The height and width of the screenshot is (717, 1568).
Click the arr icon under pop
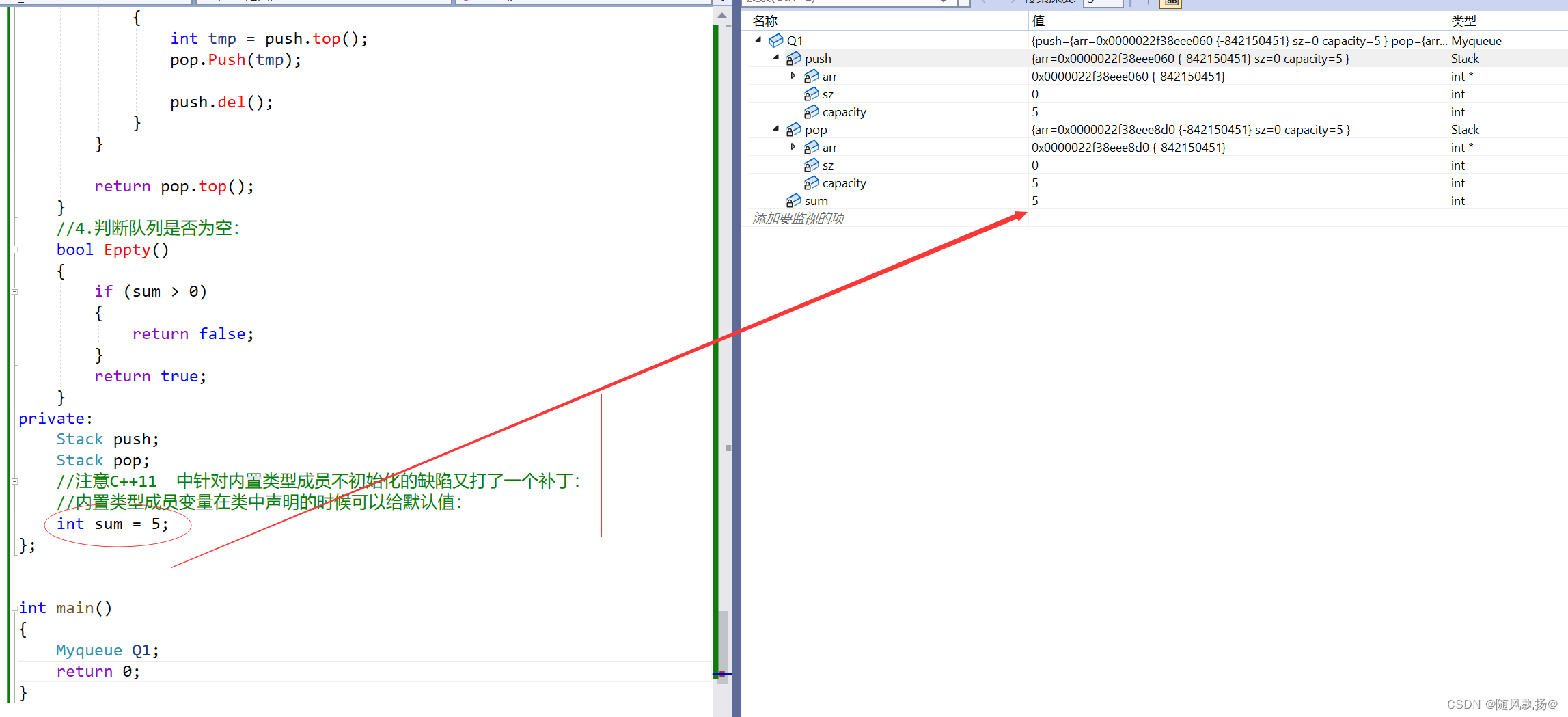coord(811,148)
